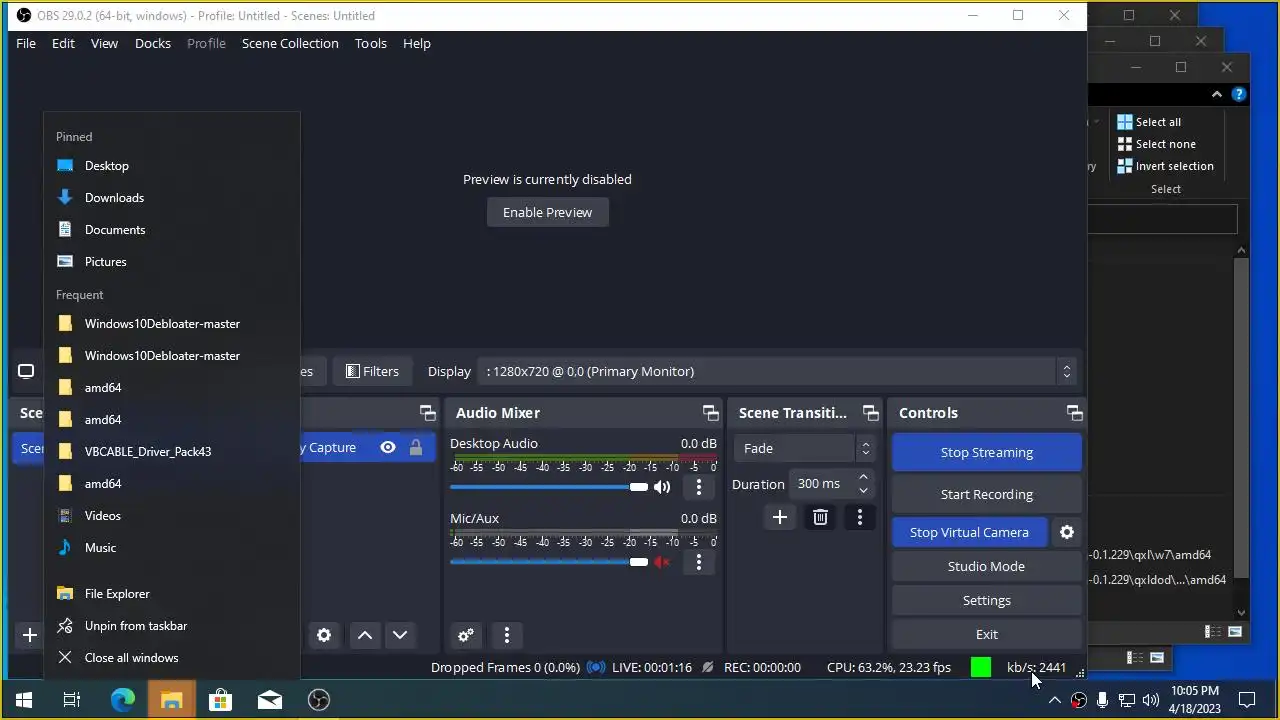Click Invert selection in Explorer ribbon

[x=1165, y=166]
